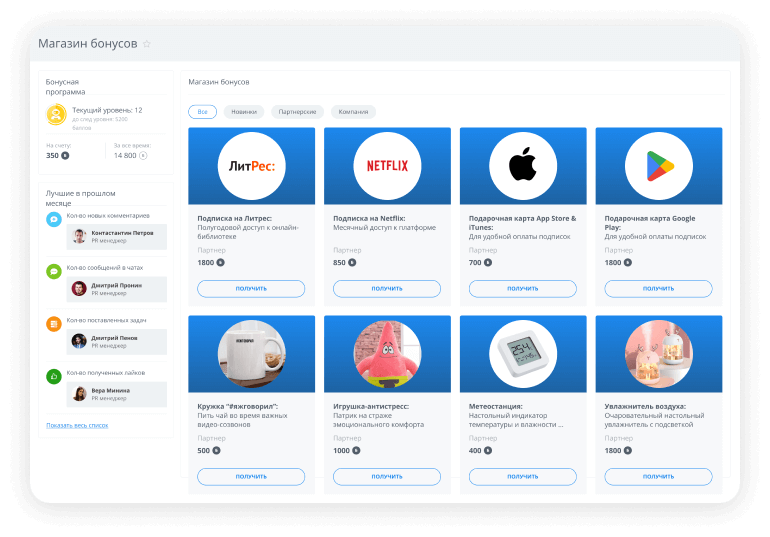Click Дмитрий Пронин's avatar
The width and height of the screenshot is (770, 537).
79,289
